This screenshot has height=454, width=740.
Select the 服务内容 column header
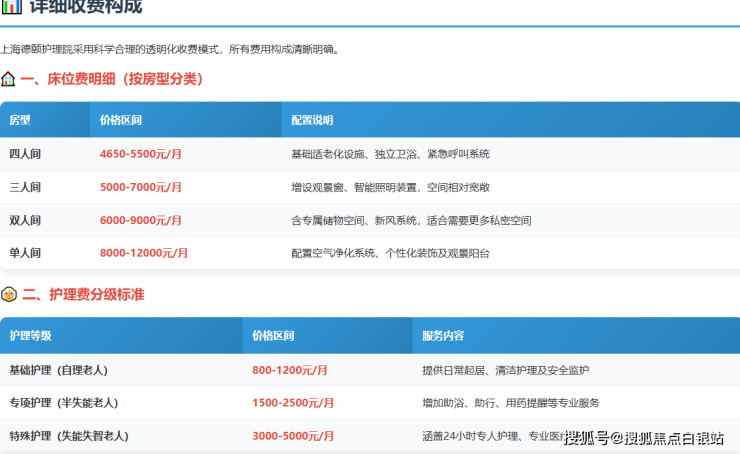pos(443,336)
